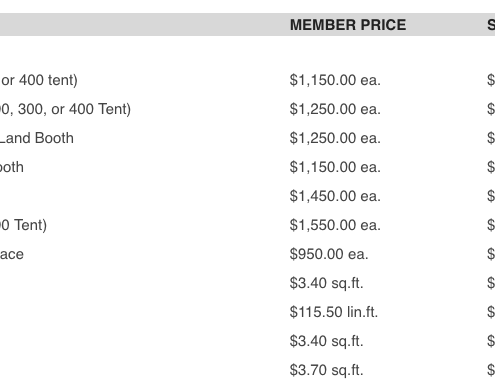Select the '300, or 400 Tent)' row label
Viewport: 495px width, 389px height.
(x=65, y=109)
